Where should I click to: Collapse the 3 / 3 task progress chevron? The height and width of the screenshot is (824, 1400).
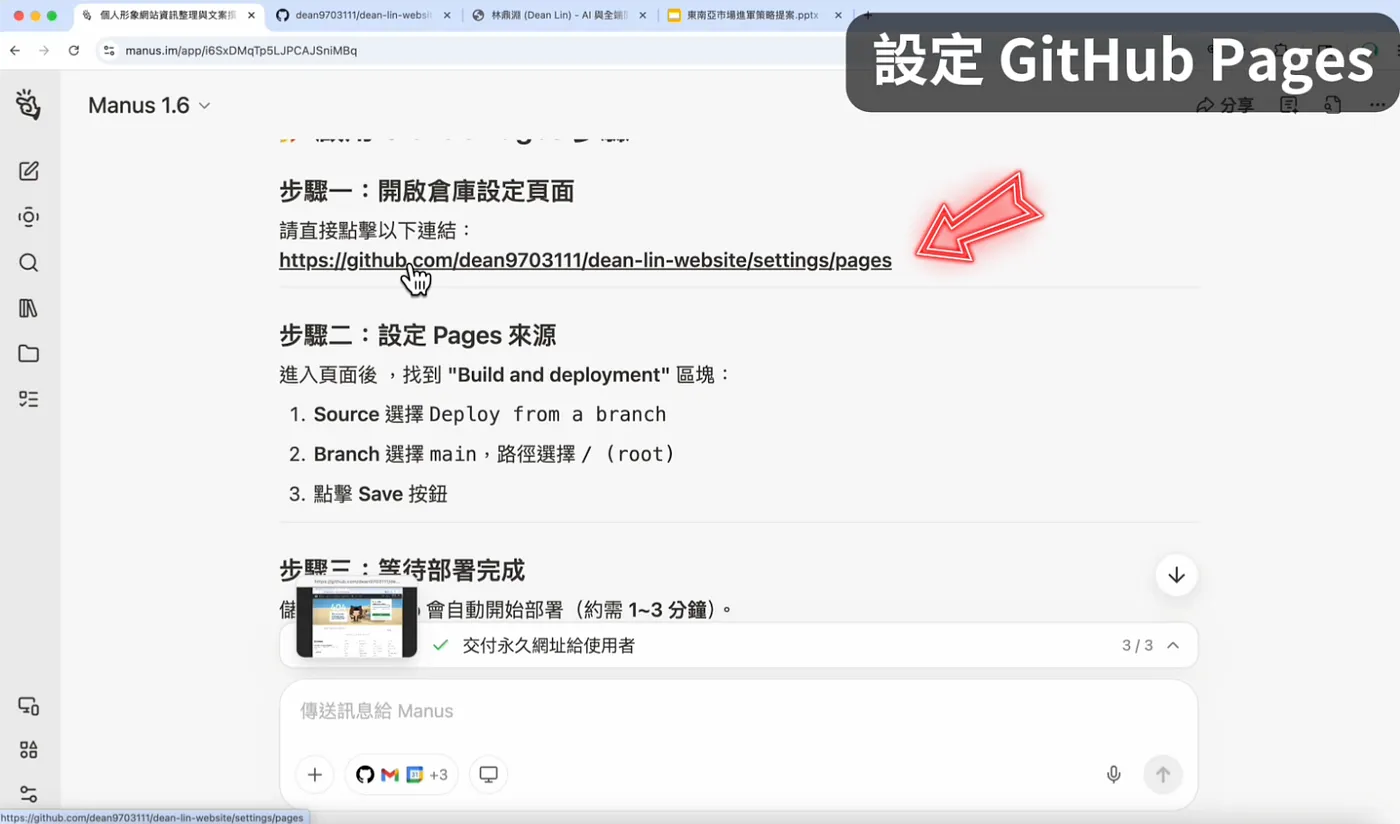pyautogui.click(x=1173, y=646)
